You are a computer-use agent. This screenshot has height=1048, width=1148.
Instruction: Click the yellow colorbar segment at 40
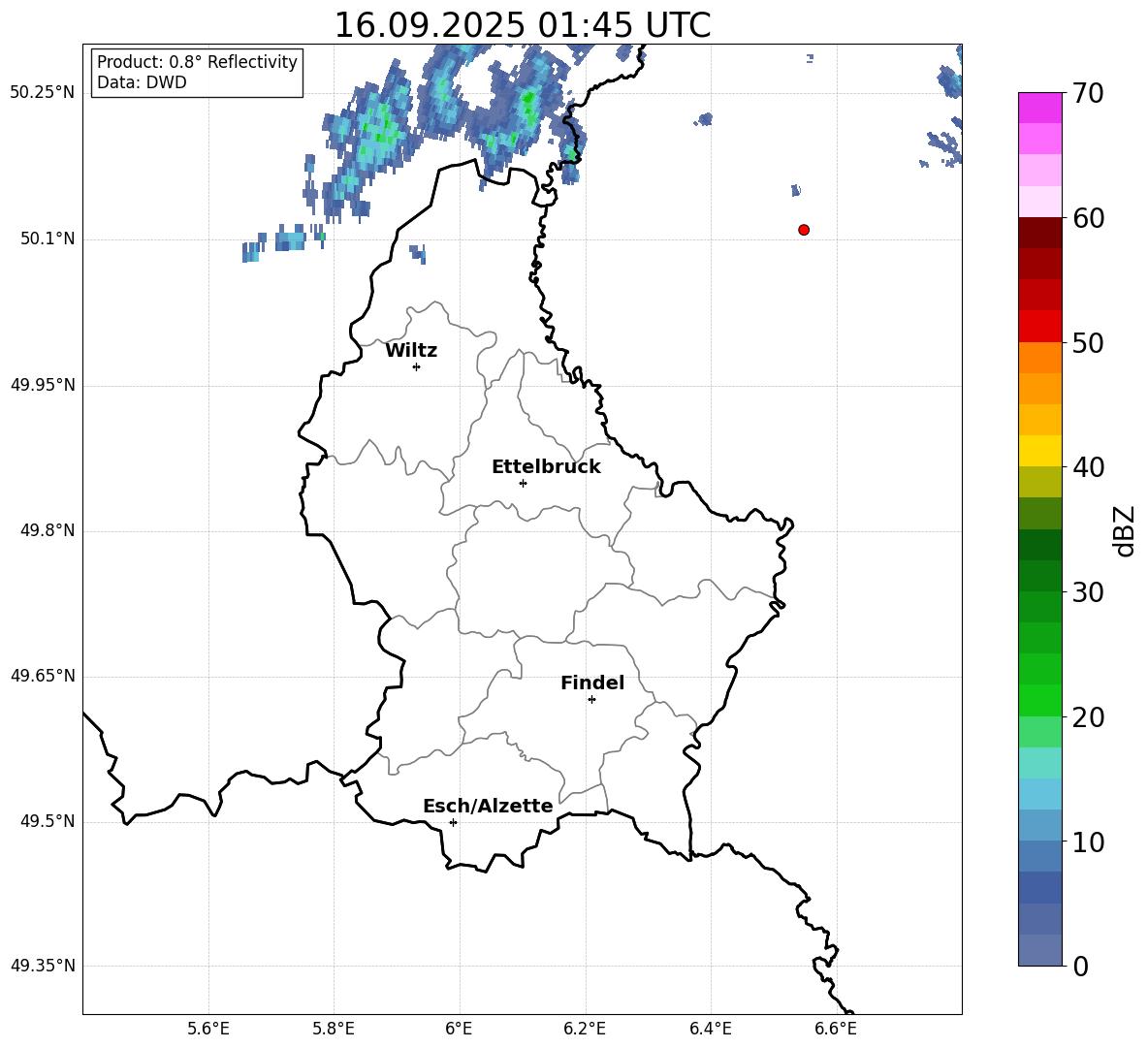[1039, 451]
